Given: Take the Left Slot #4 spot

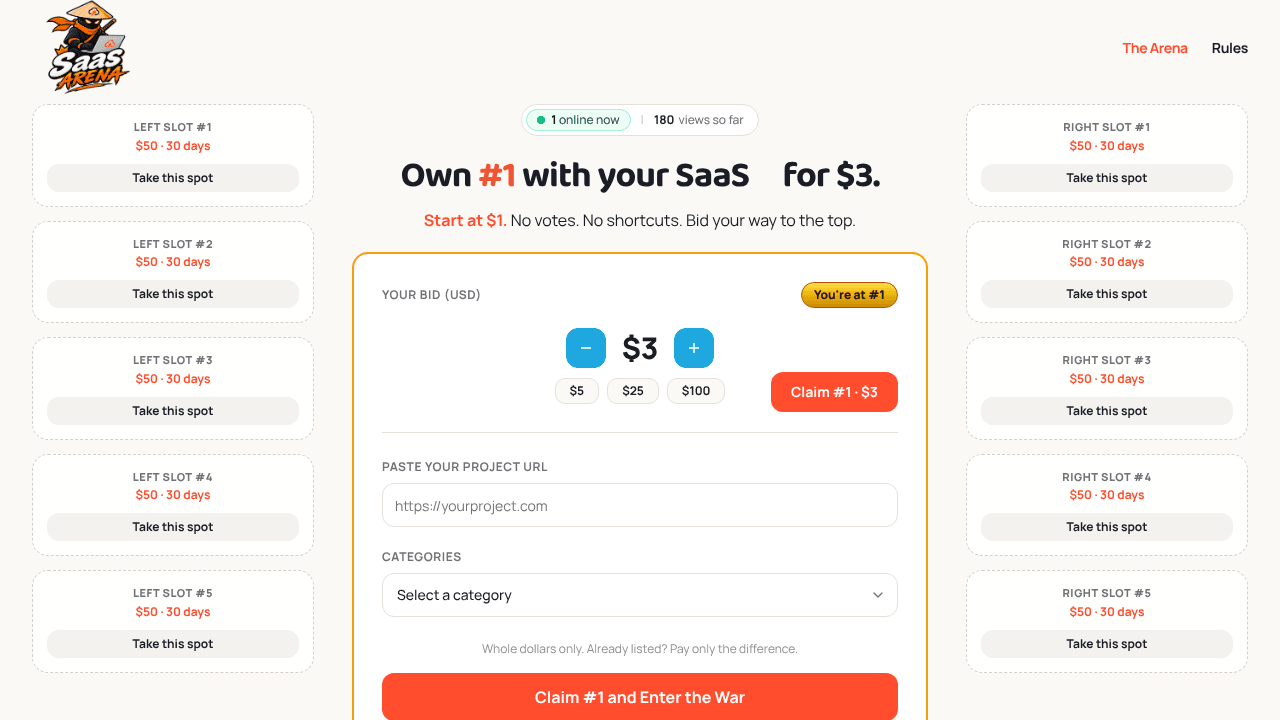Looking at the screenshot, I should 173,527.
